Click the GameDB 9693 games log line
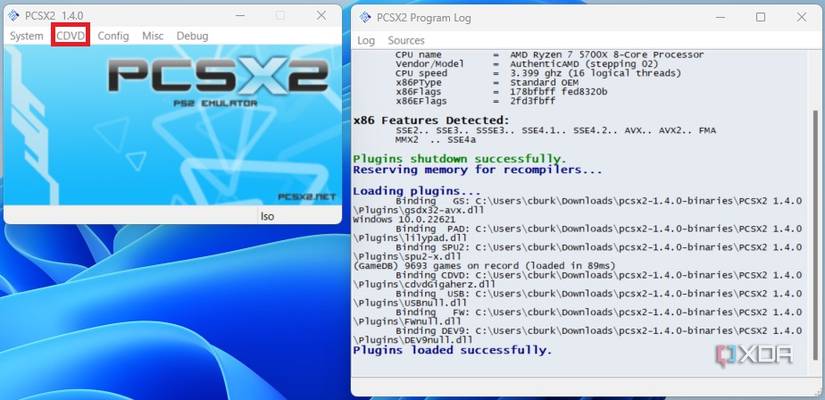Viewport: 825px width, 400px height. (x=484, y=266)
